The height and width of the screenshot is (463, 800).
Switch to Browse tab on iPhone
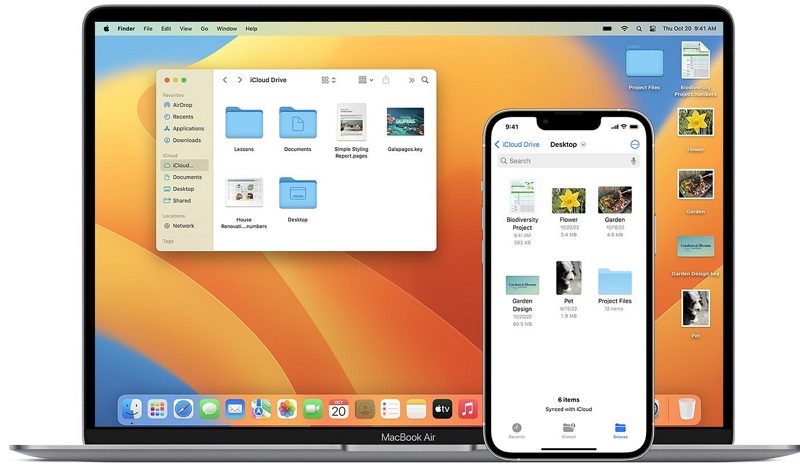point(620,430)
